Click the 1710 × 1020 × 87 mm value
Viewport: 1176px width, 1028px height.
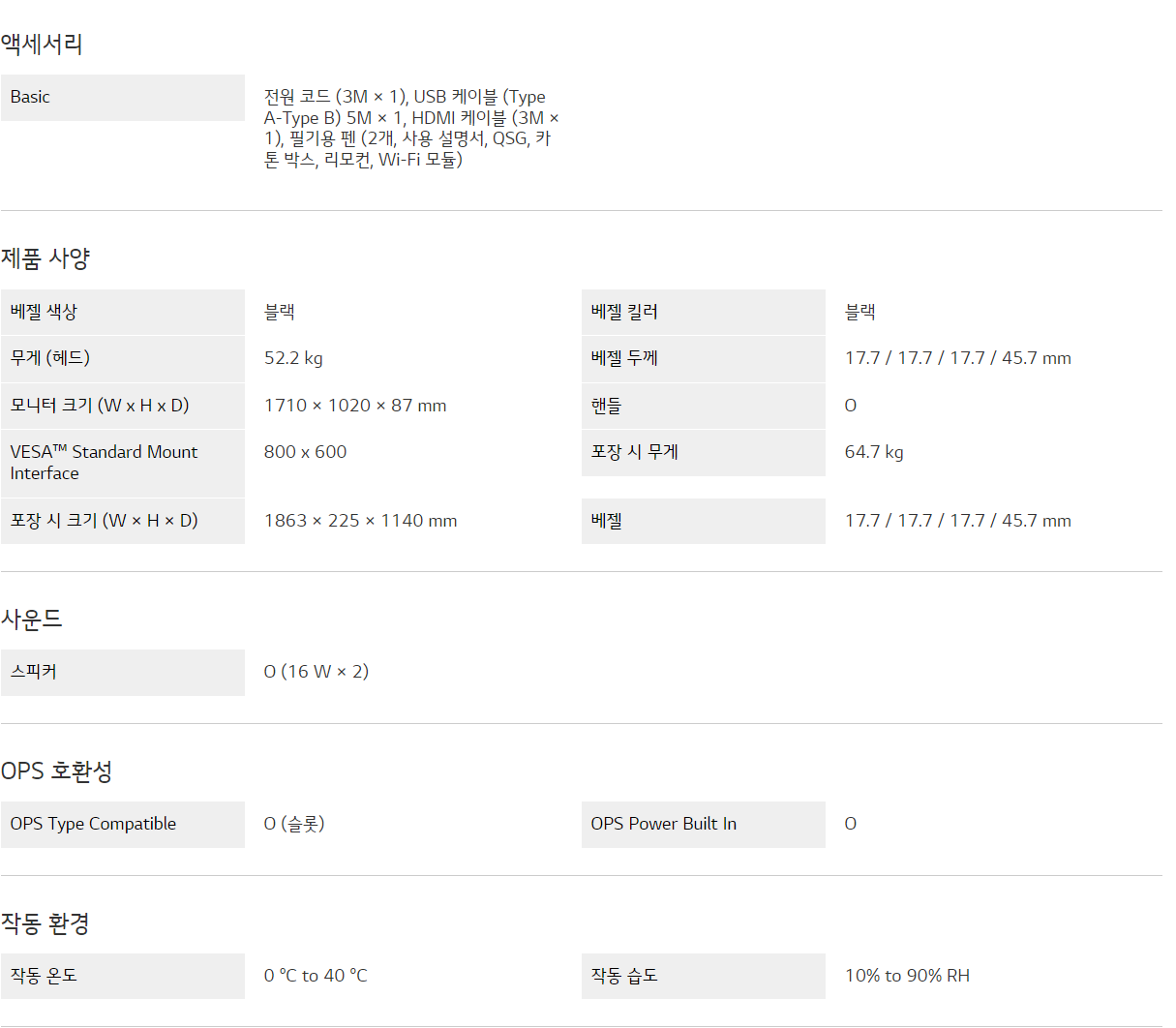click(355, 406)
